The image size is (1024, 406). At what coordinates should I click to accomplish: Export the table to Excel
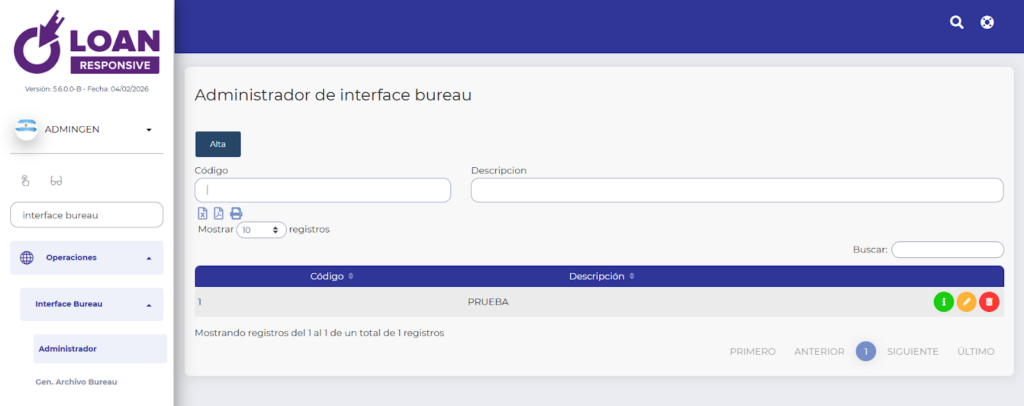point(202,213)
